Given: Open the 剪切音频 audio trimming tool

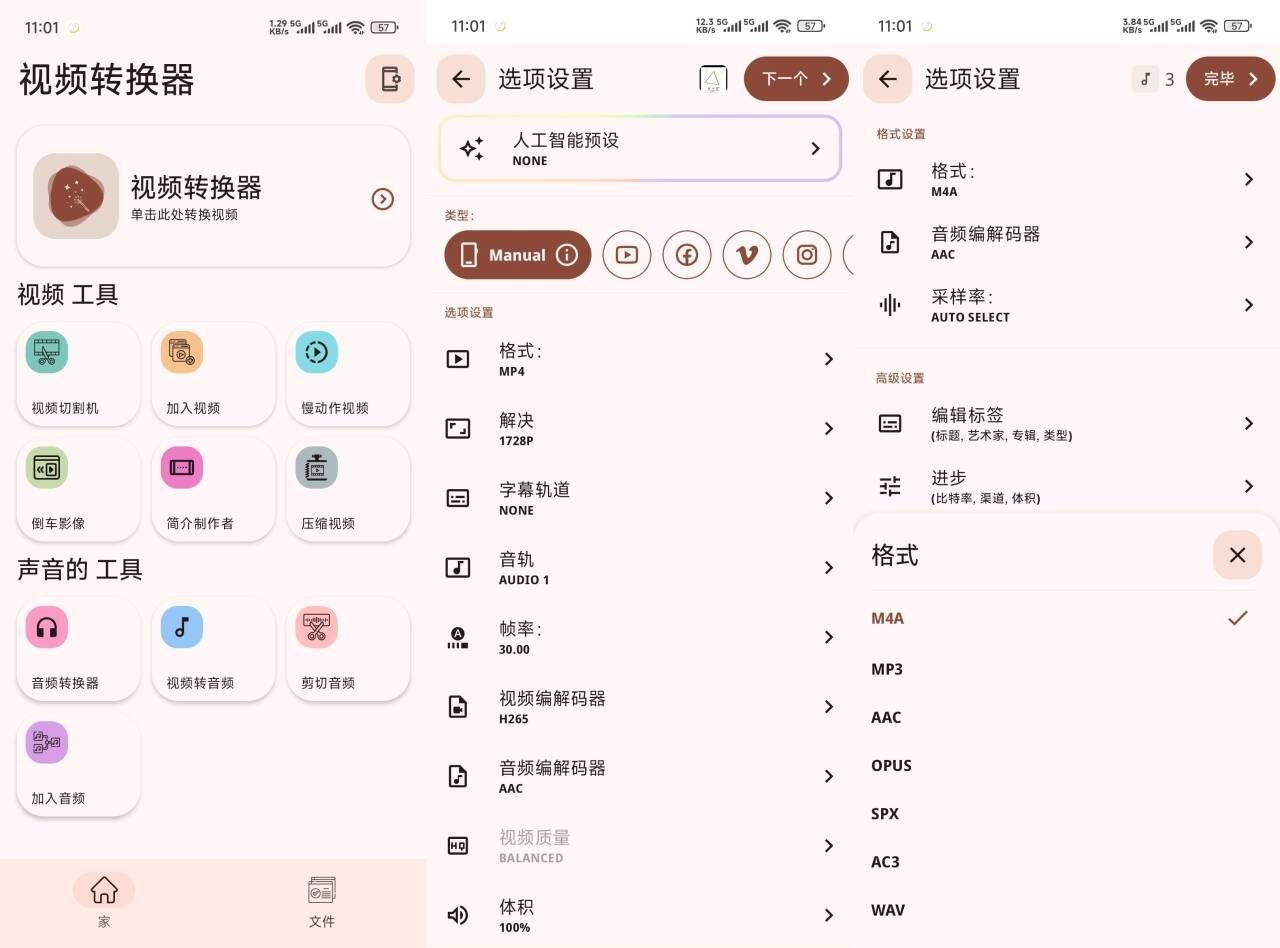Looking at the screenshot, I should pyautogui.click(x=347, y=649).
